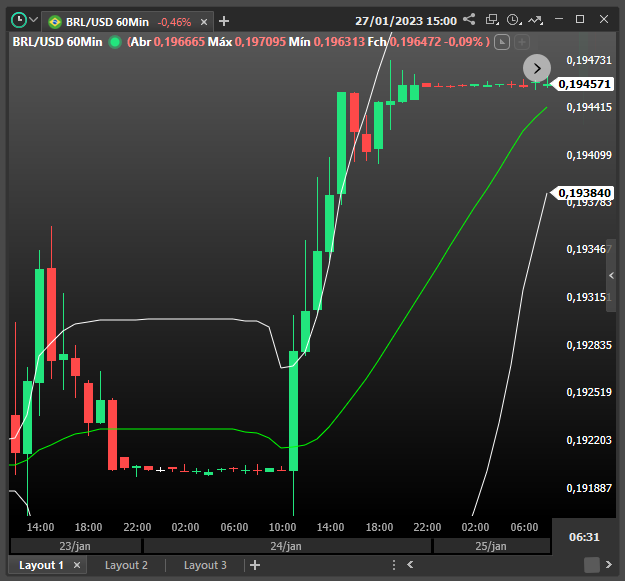This screenshot has height=581, width=625.
Task: Click the round scroll-forward arrow button on chart
Action: click(x=537, y=68)
